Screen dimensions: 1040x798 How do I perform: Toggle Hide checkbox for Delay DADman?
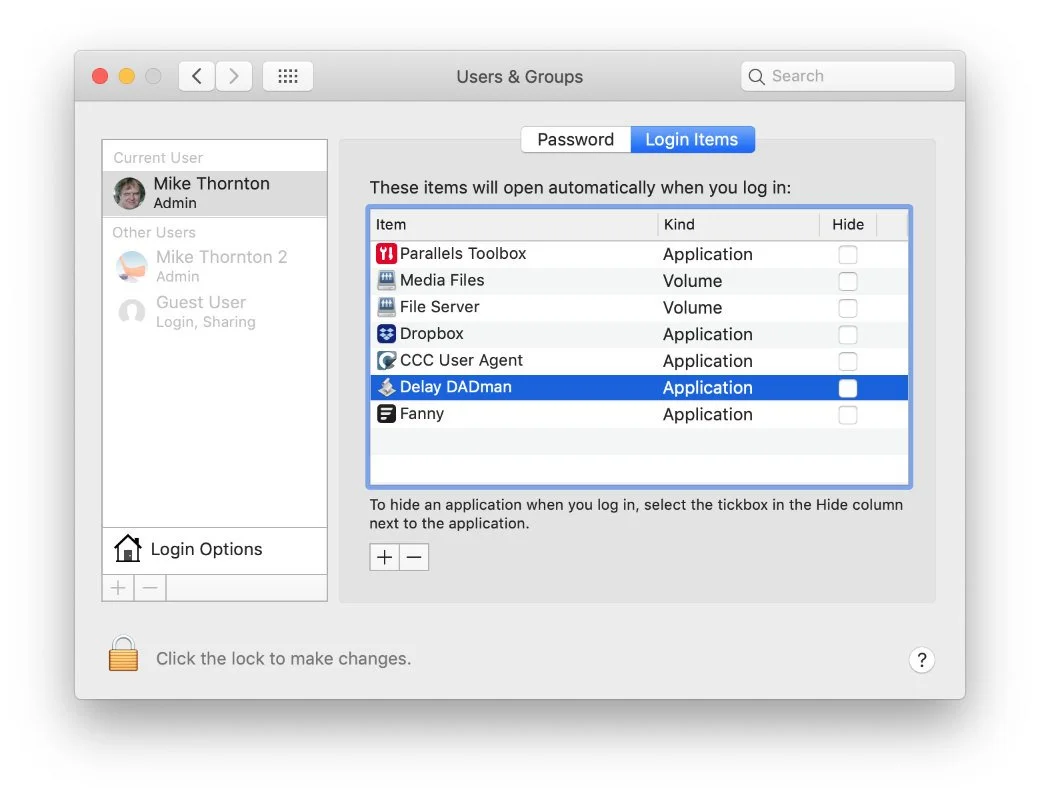[x=848, y=388]
